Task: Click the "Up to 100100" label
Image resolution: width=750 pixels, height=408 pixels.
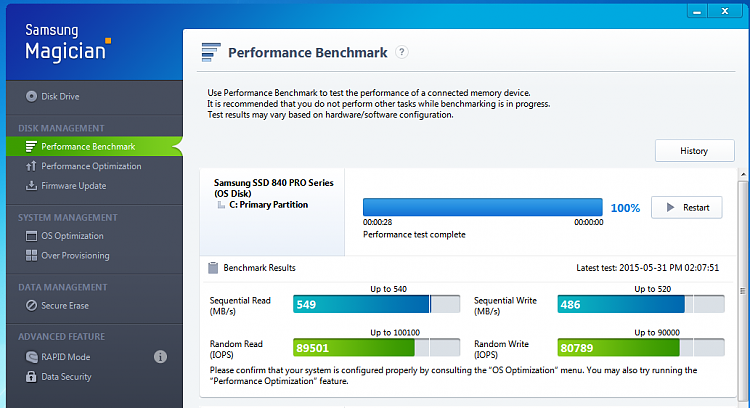Action: pyautogui.click(x=395, y=332)
